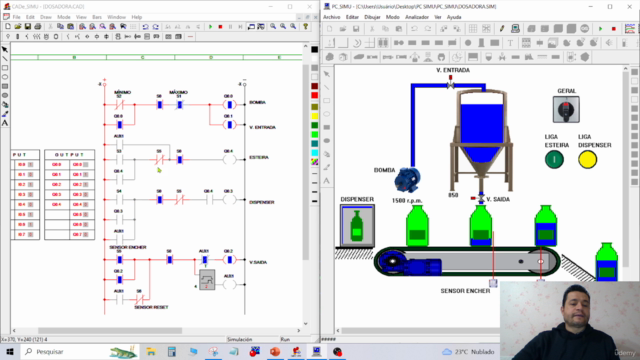Stop PC_SIMU simulation with red stop icon
This screenshot has height=360, width=640.
click(x=613, y=29)
